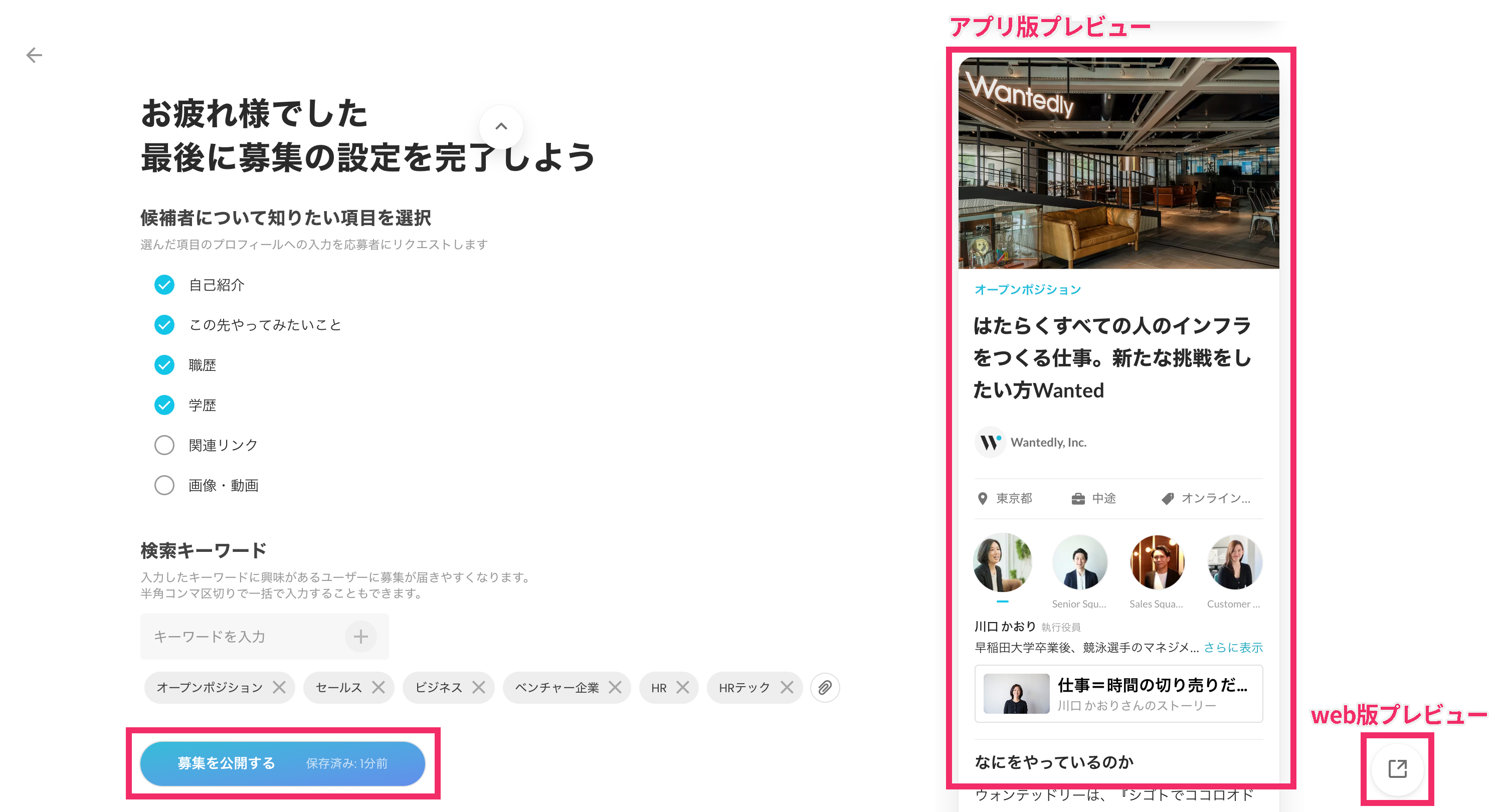
Task: Click the job title はたらくすべての人のインフラ
Action: 1111,357
